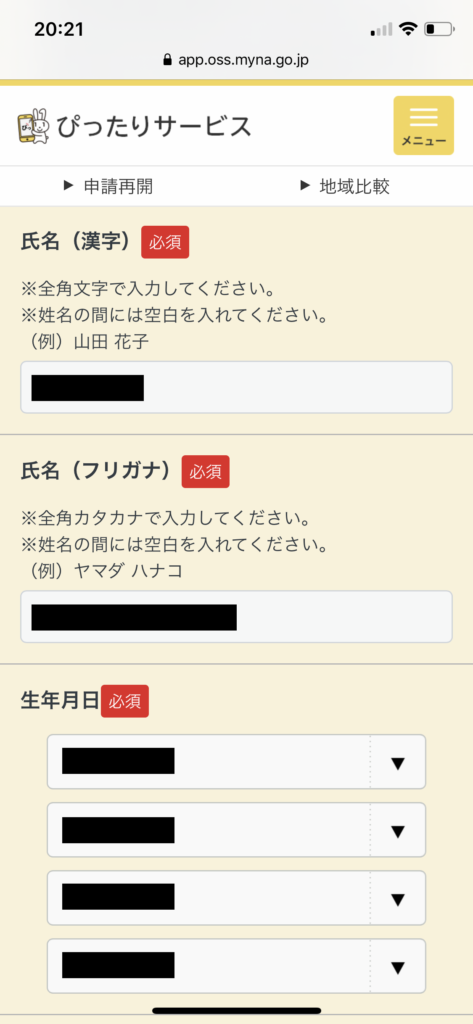
Task: Expand the first 生年月日 dropdown
Action: click(236, 761)
